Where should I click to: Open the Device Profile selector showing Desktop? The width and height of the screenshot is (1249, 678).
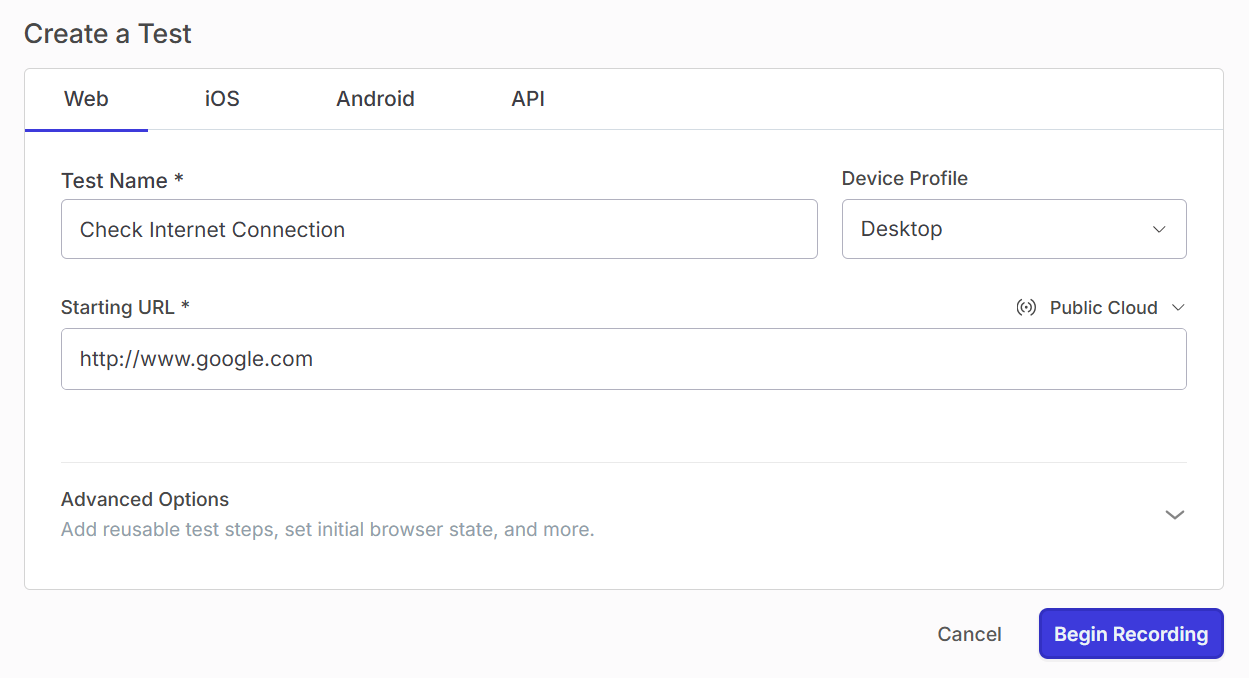[x=1014, y=229]
